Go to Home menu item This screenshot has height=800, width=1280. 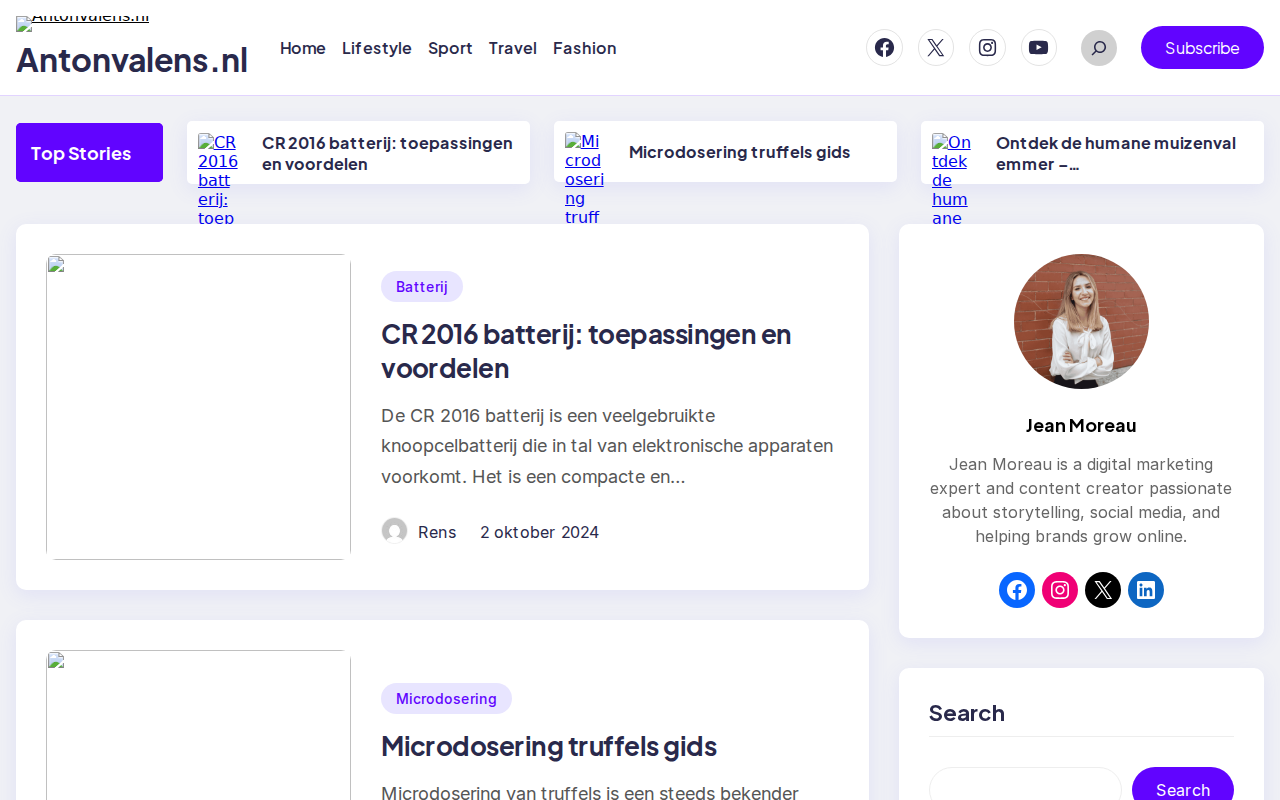pos(303,48)
